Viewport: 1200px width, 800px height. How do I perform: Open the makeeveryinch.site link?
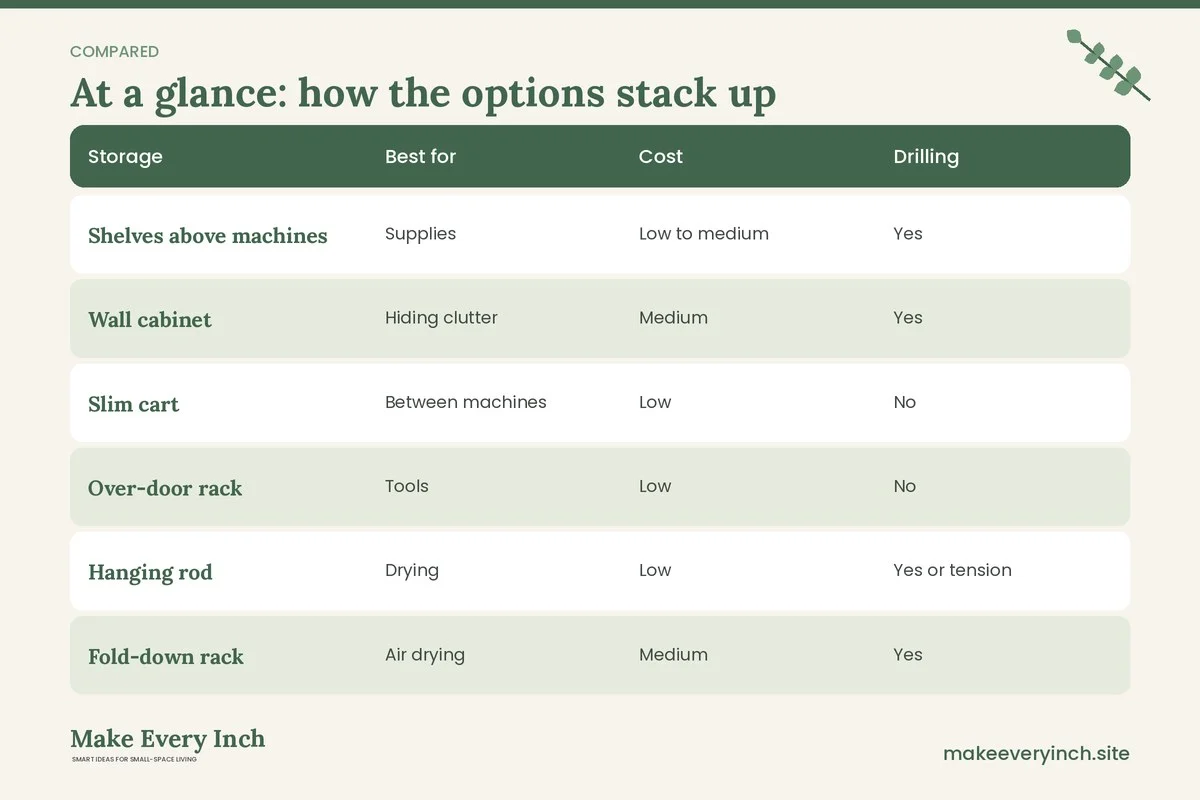click(1036, 753)
